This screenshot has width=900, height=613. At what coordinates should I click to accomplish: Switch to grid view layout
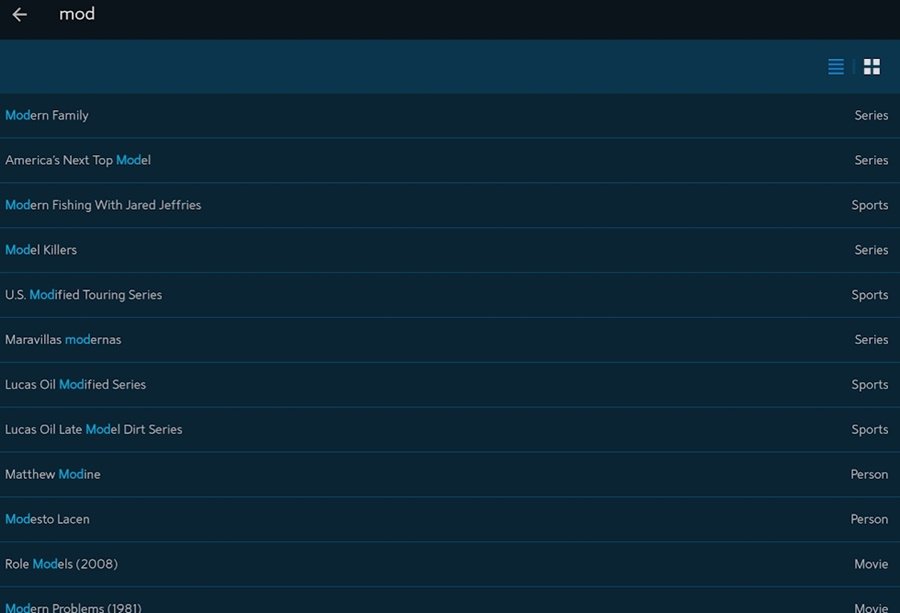pyautogui.click(x=872, y=67)
